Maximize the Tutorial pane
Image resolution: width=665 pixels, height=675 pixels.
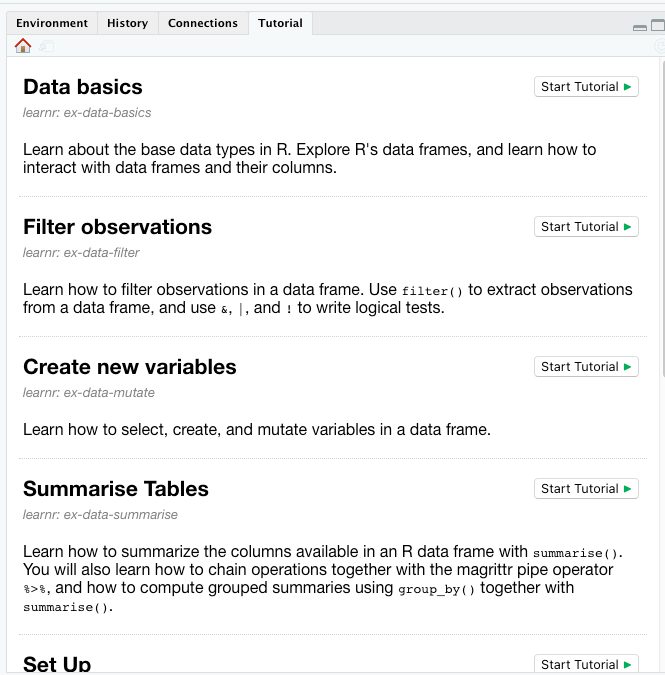[x=658, y=25]
